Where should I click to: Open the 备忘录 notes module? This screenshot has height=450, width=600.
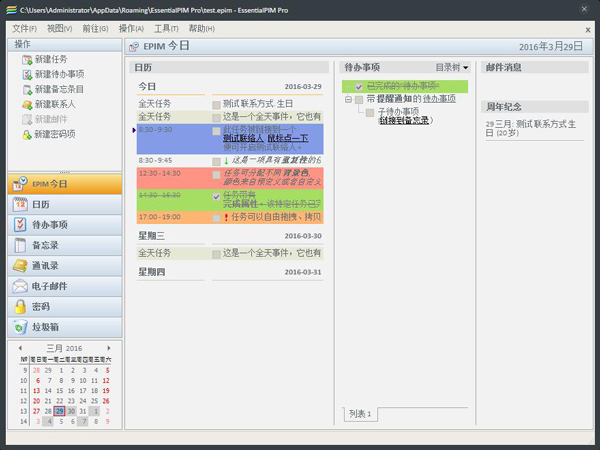pyautogui.click(x=65, y=245)
